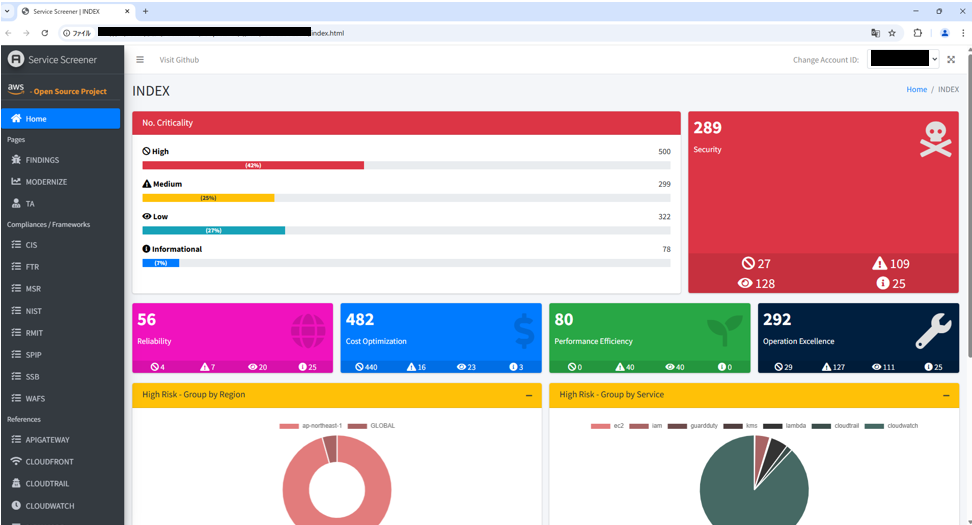Open the FTR framework link

pos(61,267)
